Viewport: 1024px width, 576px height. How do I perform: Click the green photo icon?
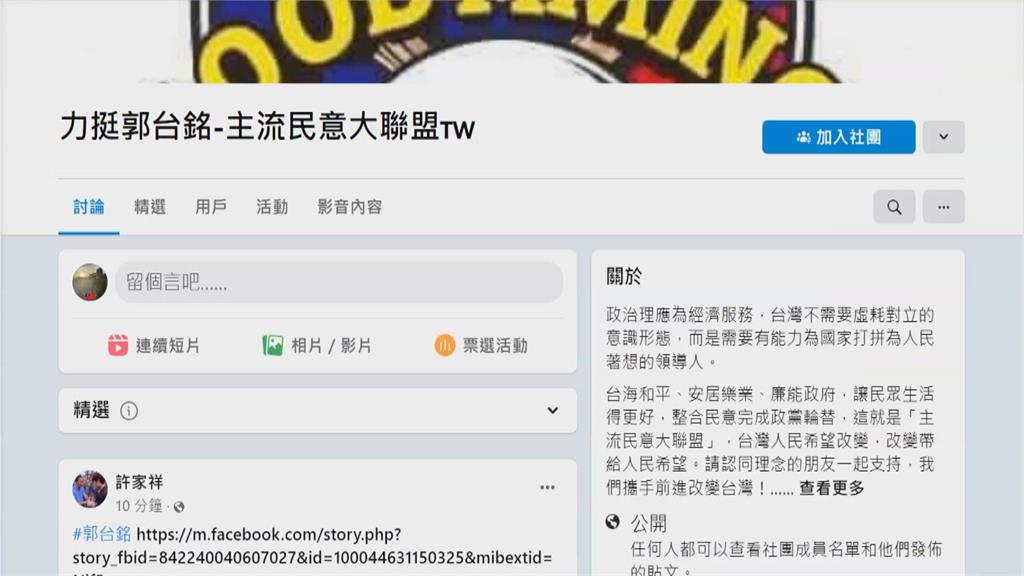[272, 345]
